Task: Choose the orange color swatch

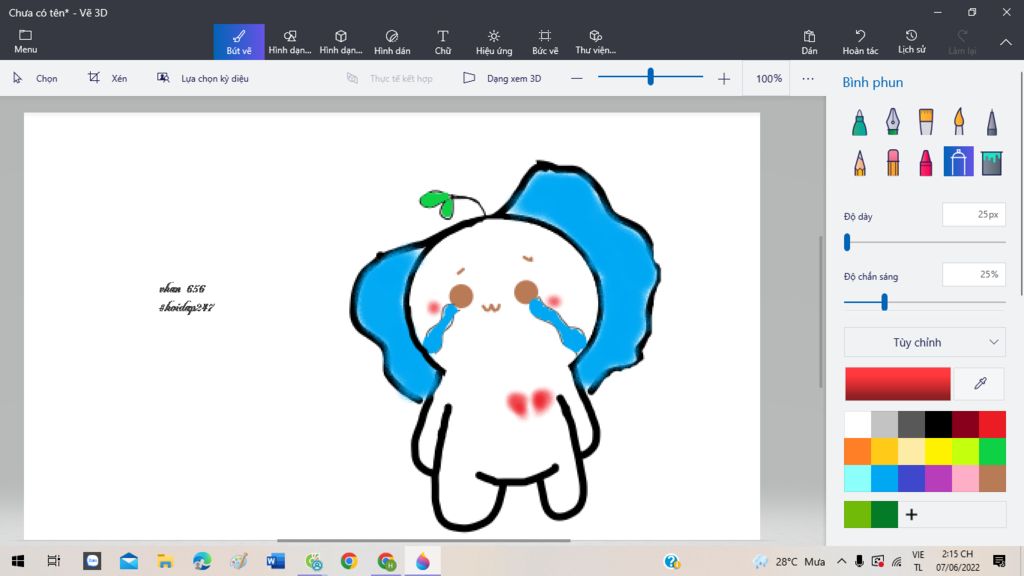Action: point(857,451)
